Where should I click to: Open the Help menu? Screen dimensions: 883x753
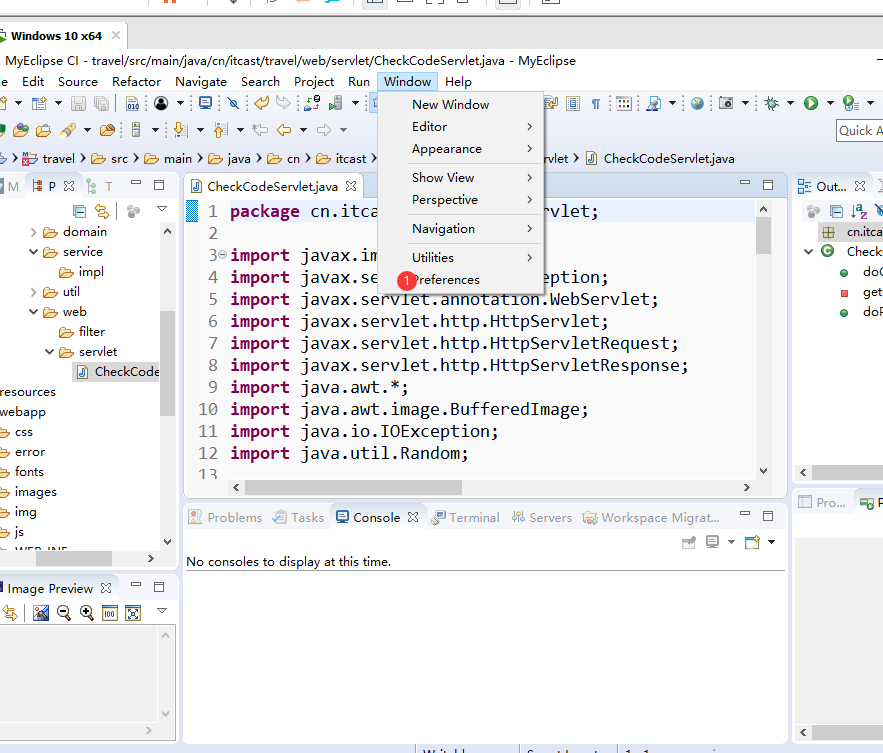pos(458,82)
